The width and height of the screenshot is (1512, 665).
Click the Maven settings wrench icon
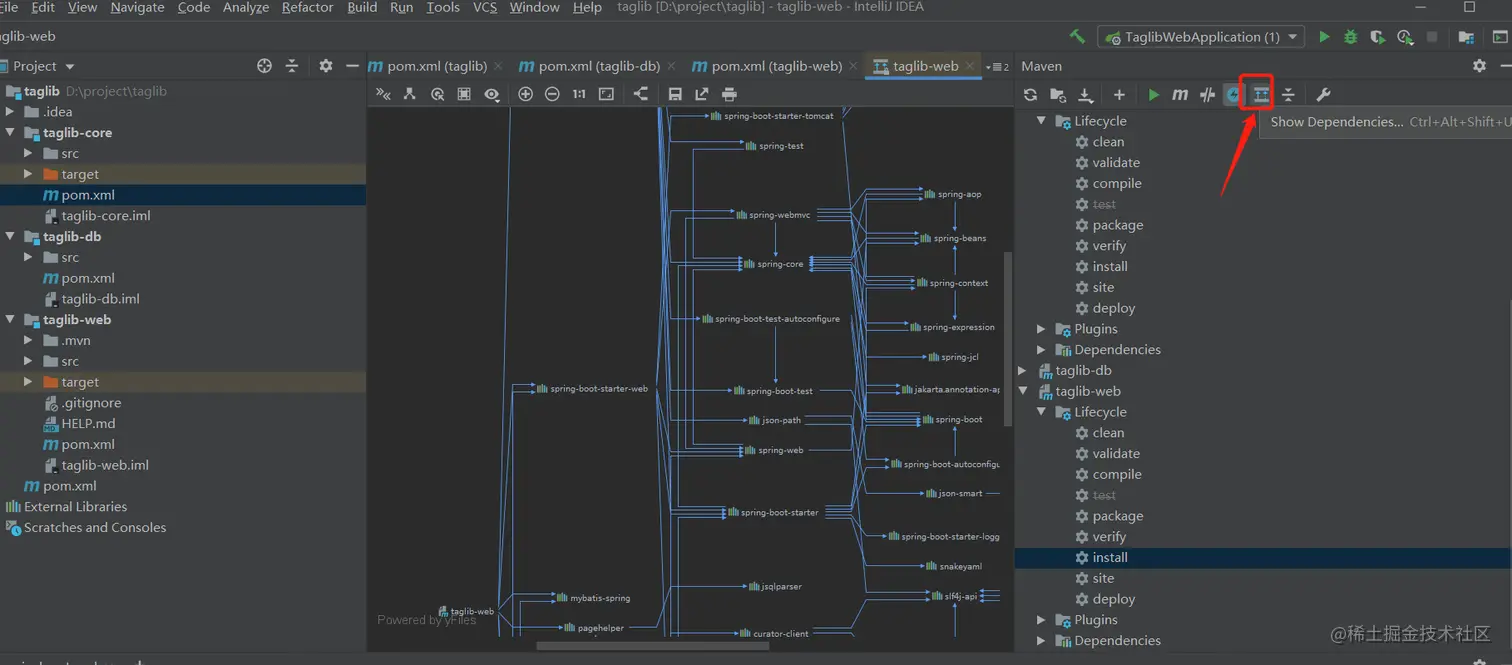(1322, 94)
